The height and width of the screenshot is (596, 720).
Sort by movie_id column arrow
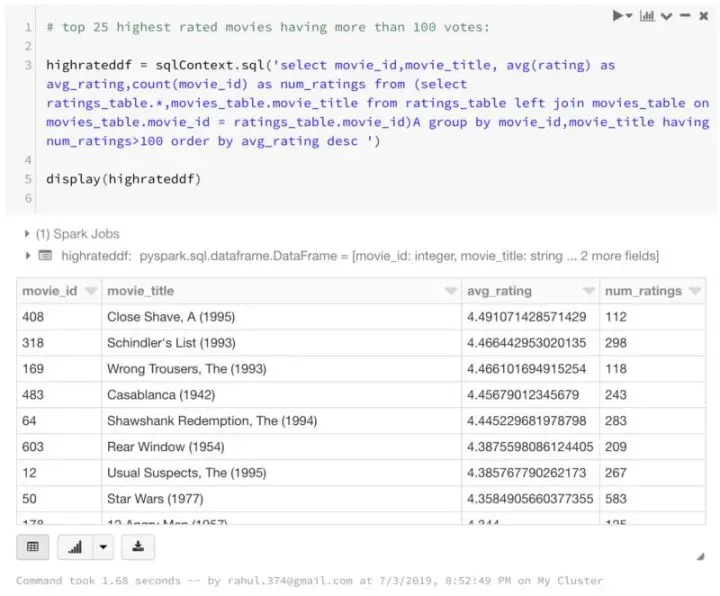[91, 291]
